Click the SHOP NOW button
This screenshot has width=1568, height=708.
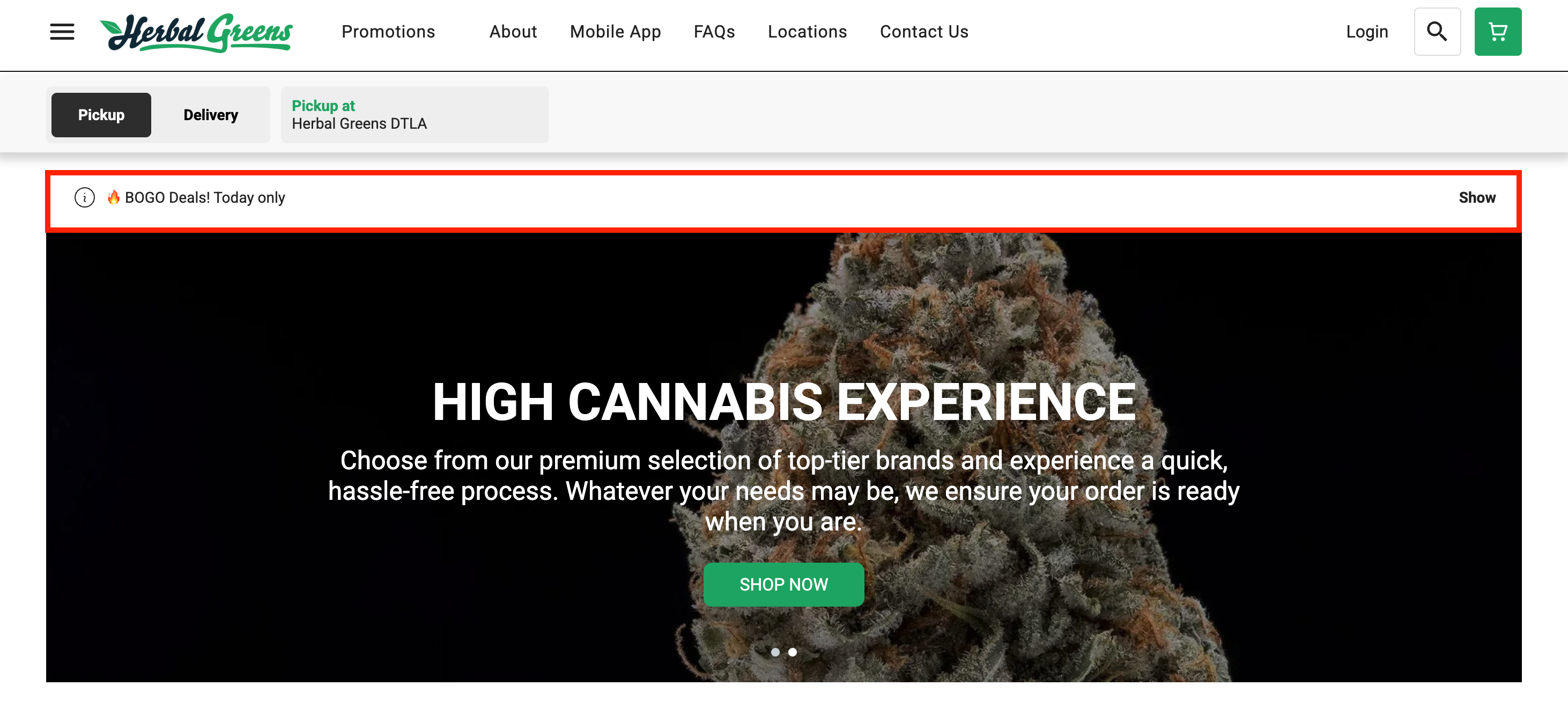coord(783,585)
